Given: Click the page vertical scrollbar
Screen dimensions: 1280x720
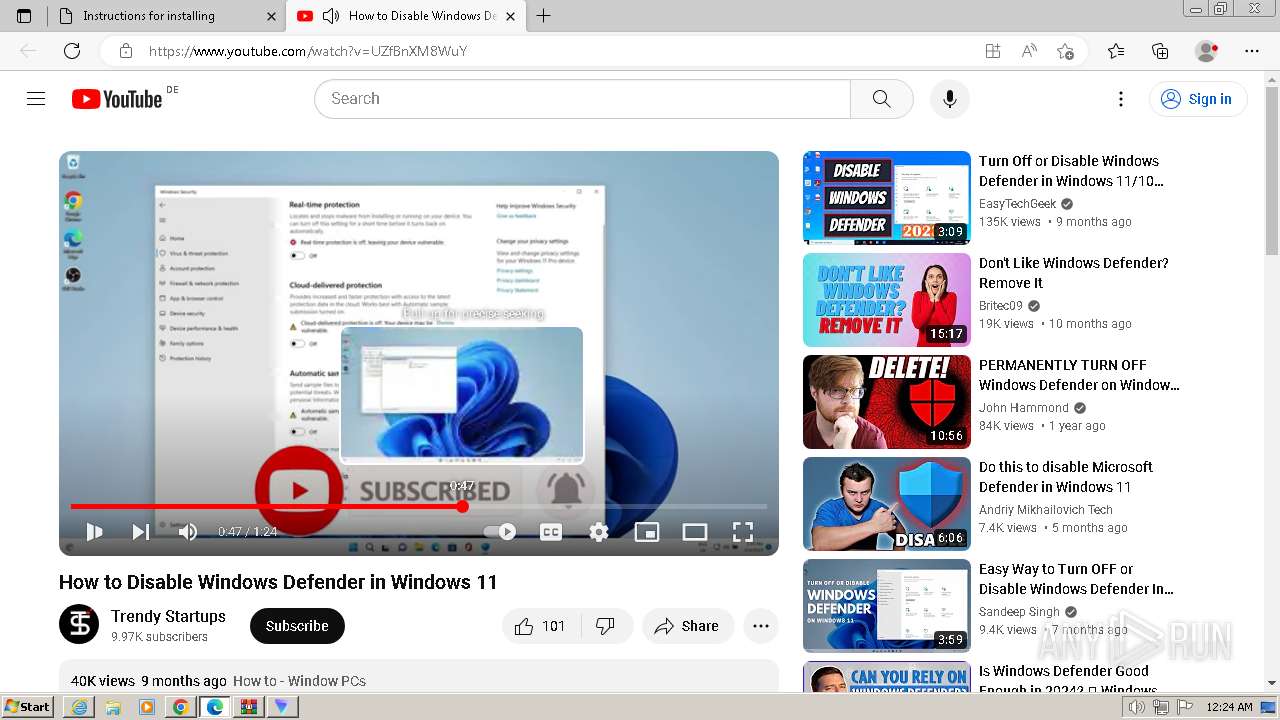Looking at the screenshot, I should (1272, 381).
